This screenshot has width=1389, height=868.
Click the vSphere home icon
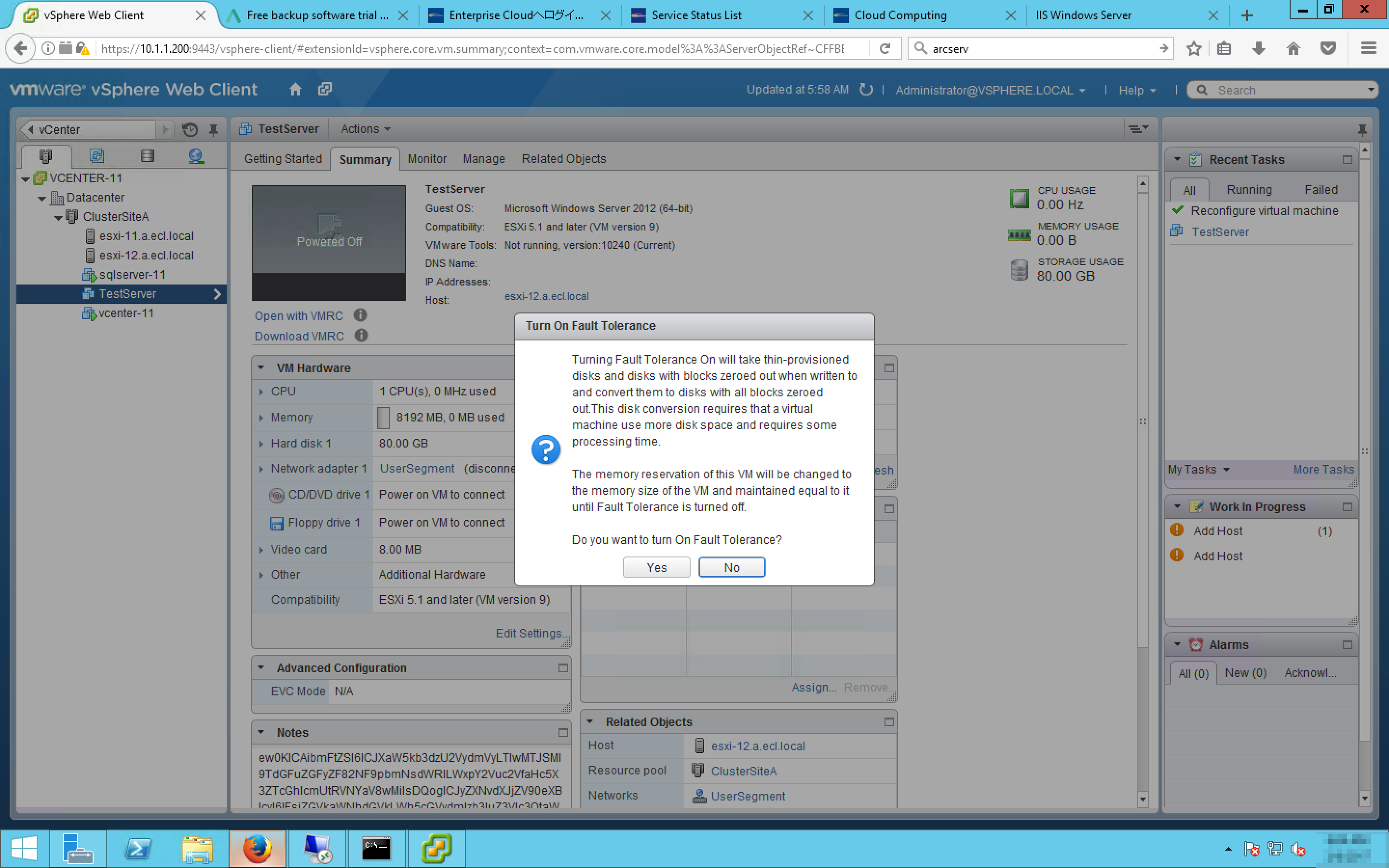coord(295,90)
